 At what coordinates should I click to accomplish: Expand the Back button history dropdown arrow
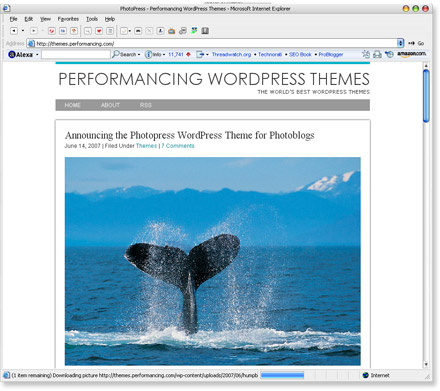coord(23,31)
